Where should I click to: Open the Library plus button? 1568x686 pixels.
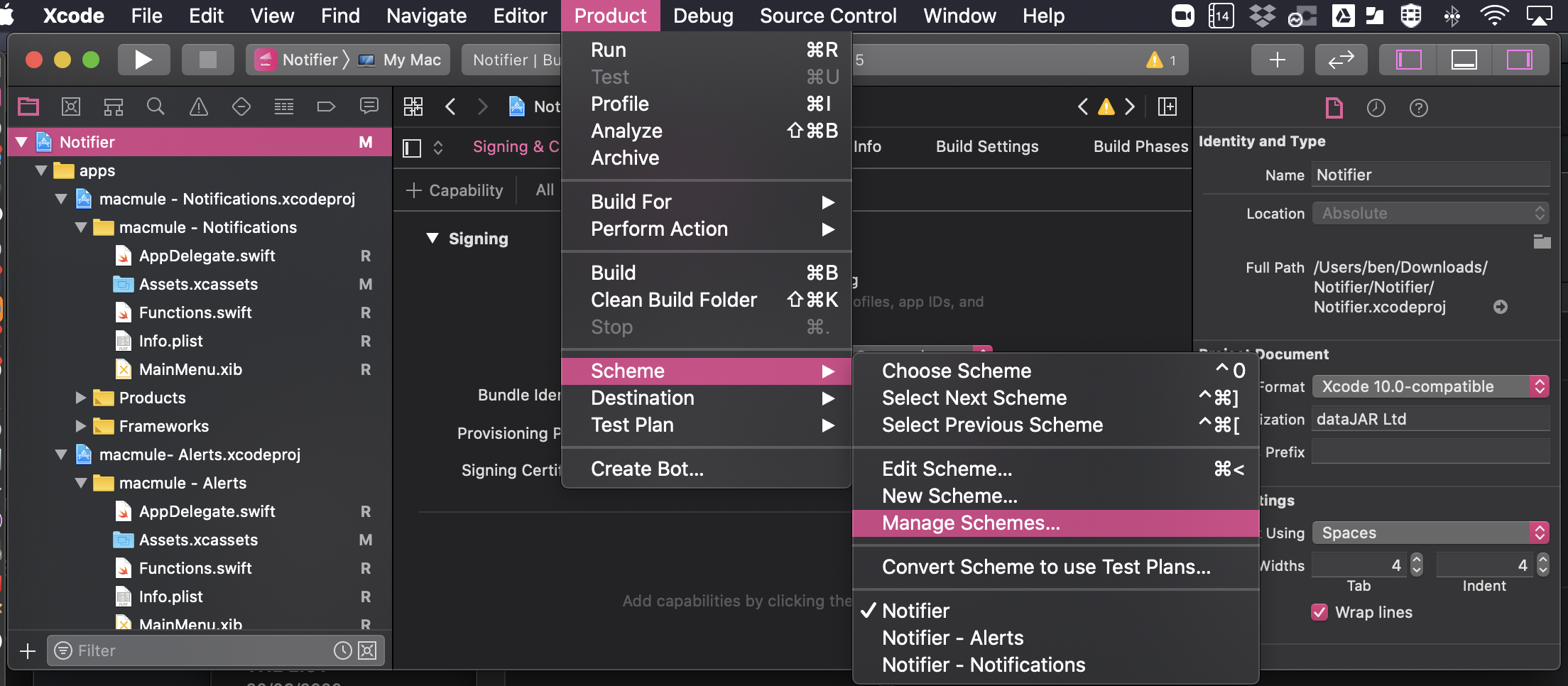point(1278,60)
